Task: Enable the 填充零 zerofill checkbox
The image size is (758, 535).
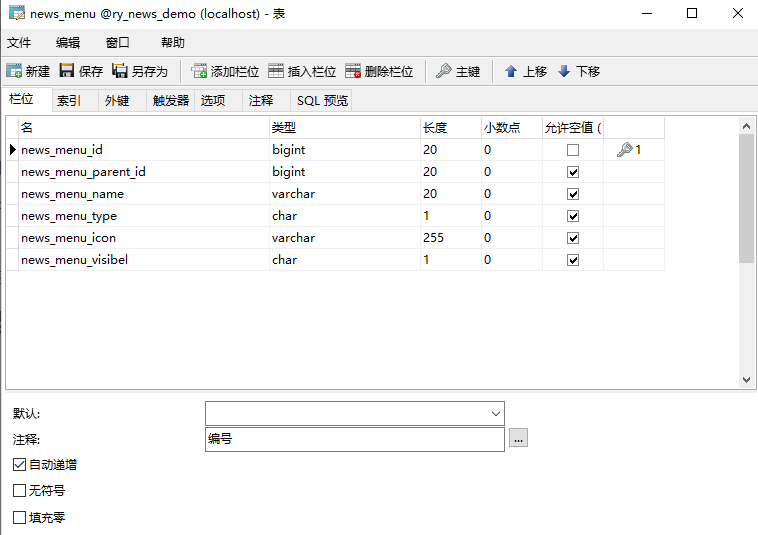Action: 19,518
